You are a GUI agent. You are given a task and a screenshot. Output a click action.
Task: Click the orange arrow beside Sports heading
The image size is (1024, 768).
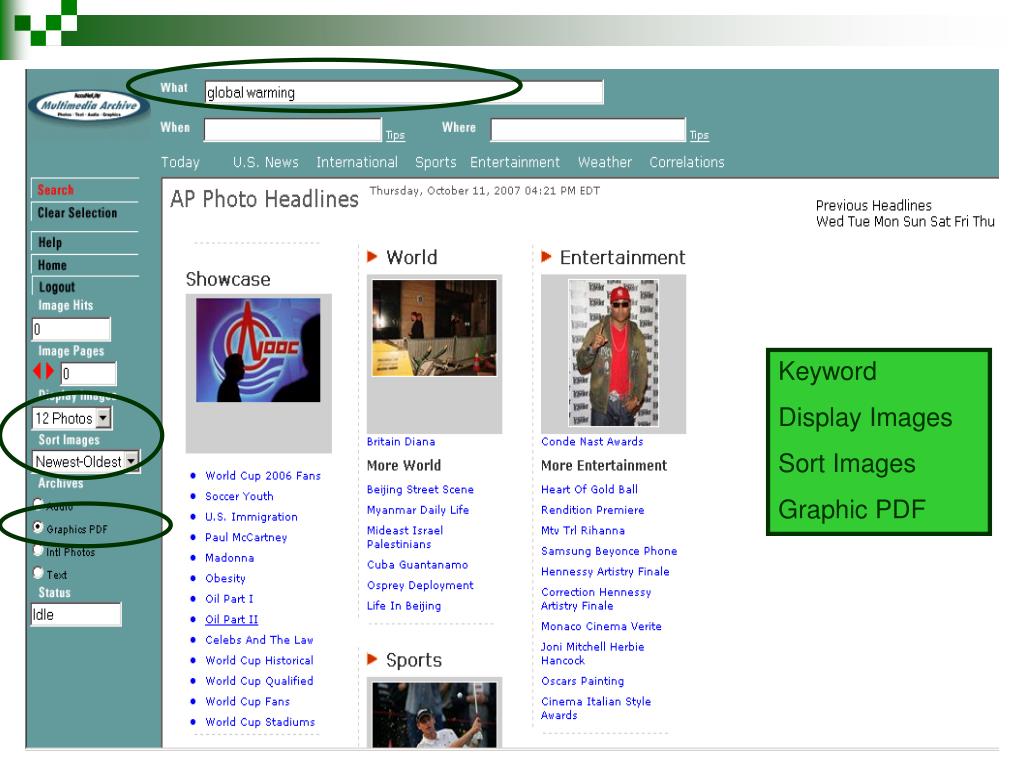point(372,659)
